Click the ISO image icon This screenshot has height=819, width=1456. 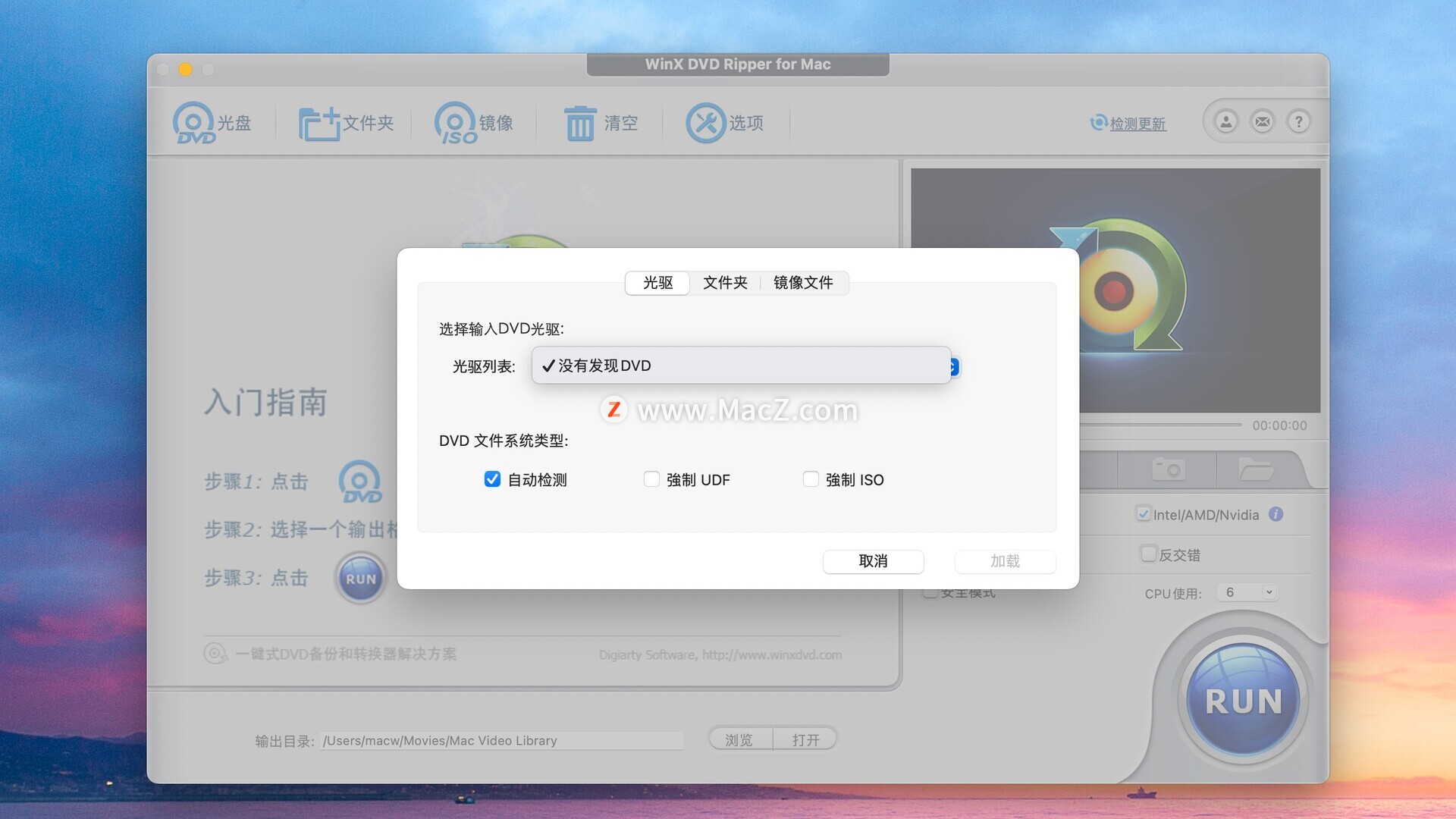coord(455,123)
